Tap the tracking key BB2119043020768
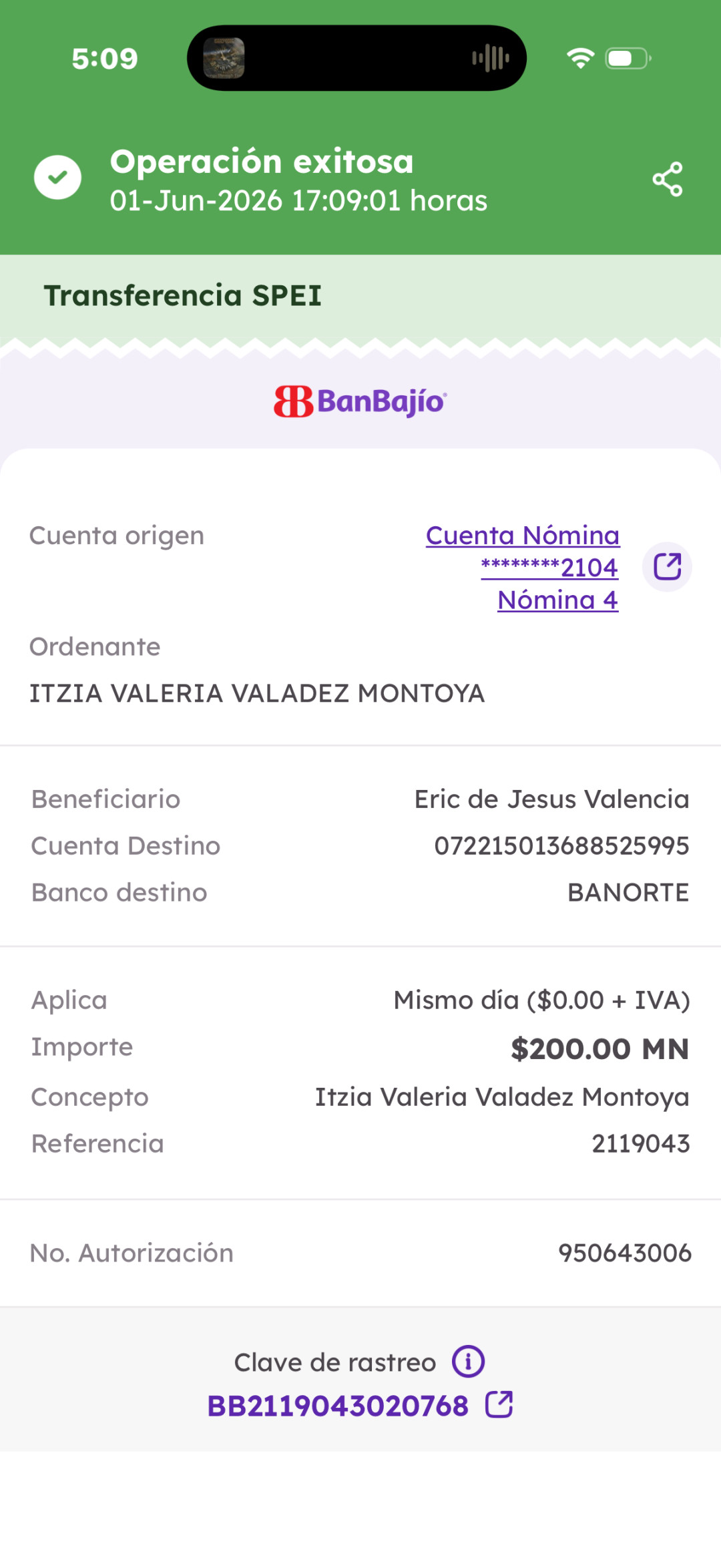 point(338,1405)
